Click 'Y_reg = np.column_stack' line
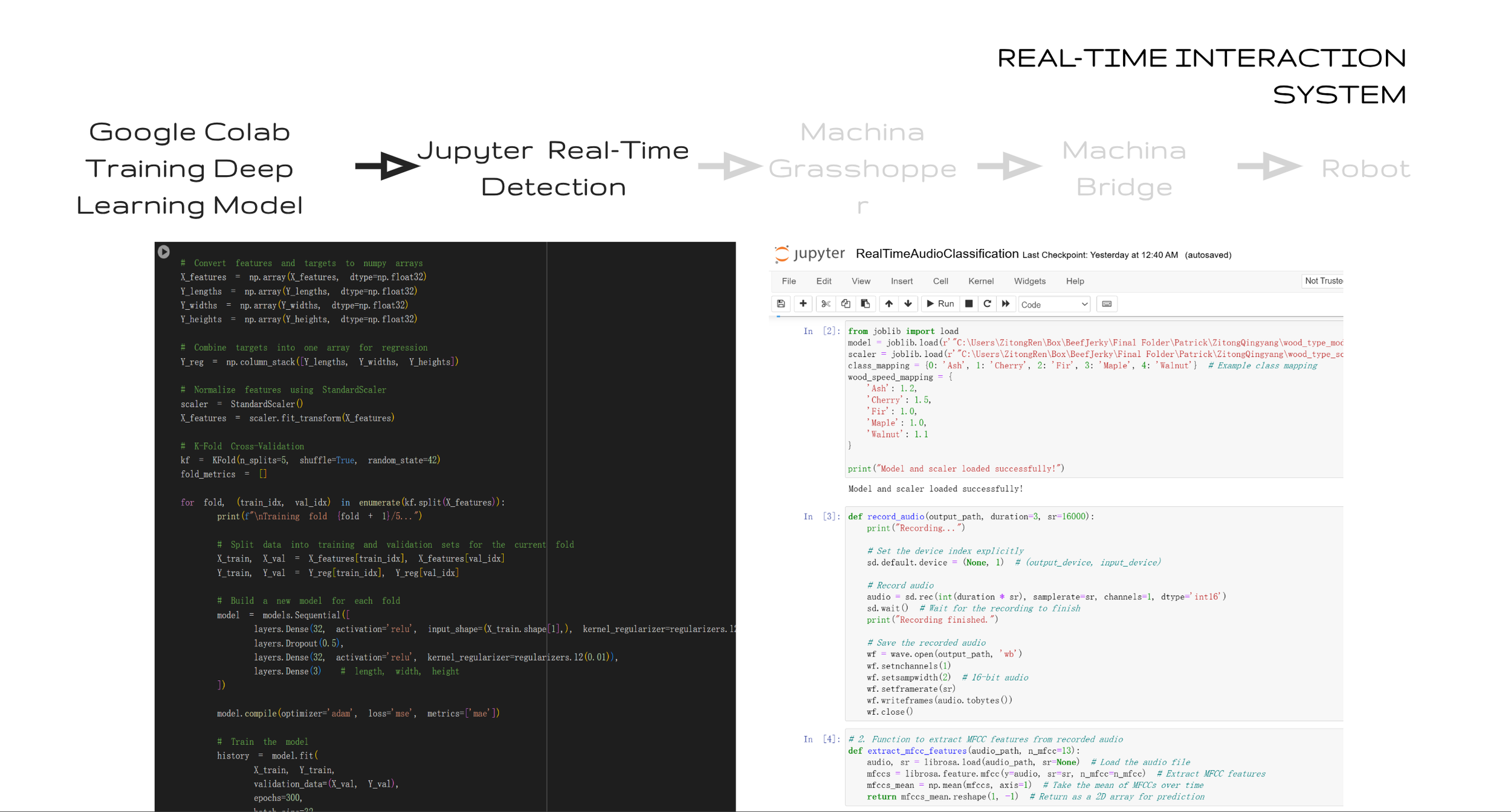The image size is (1511, 812). click(319, 362)
